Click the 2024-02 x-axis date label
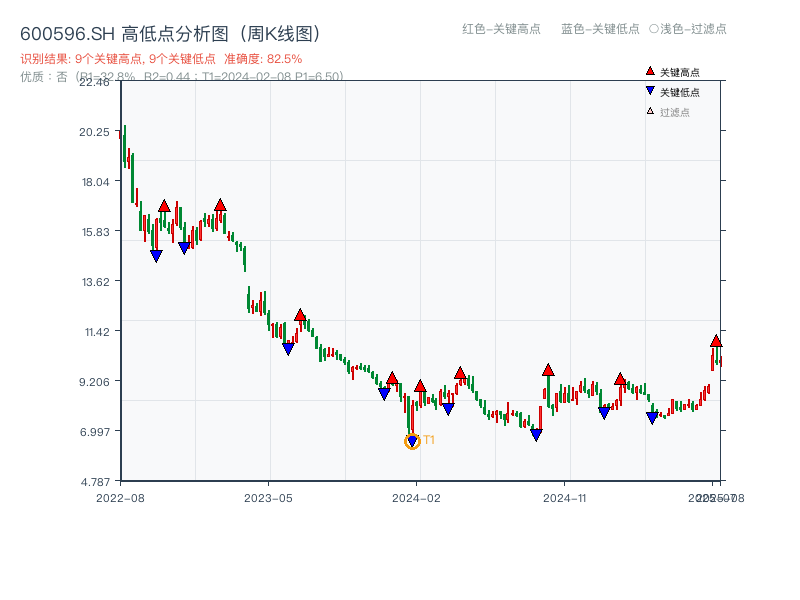800x600 pixels. [x=418, y=497]
